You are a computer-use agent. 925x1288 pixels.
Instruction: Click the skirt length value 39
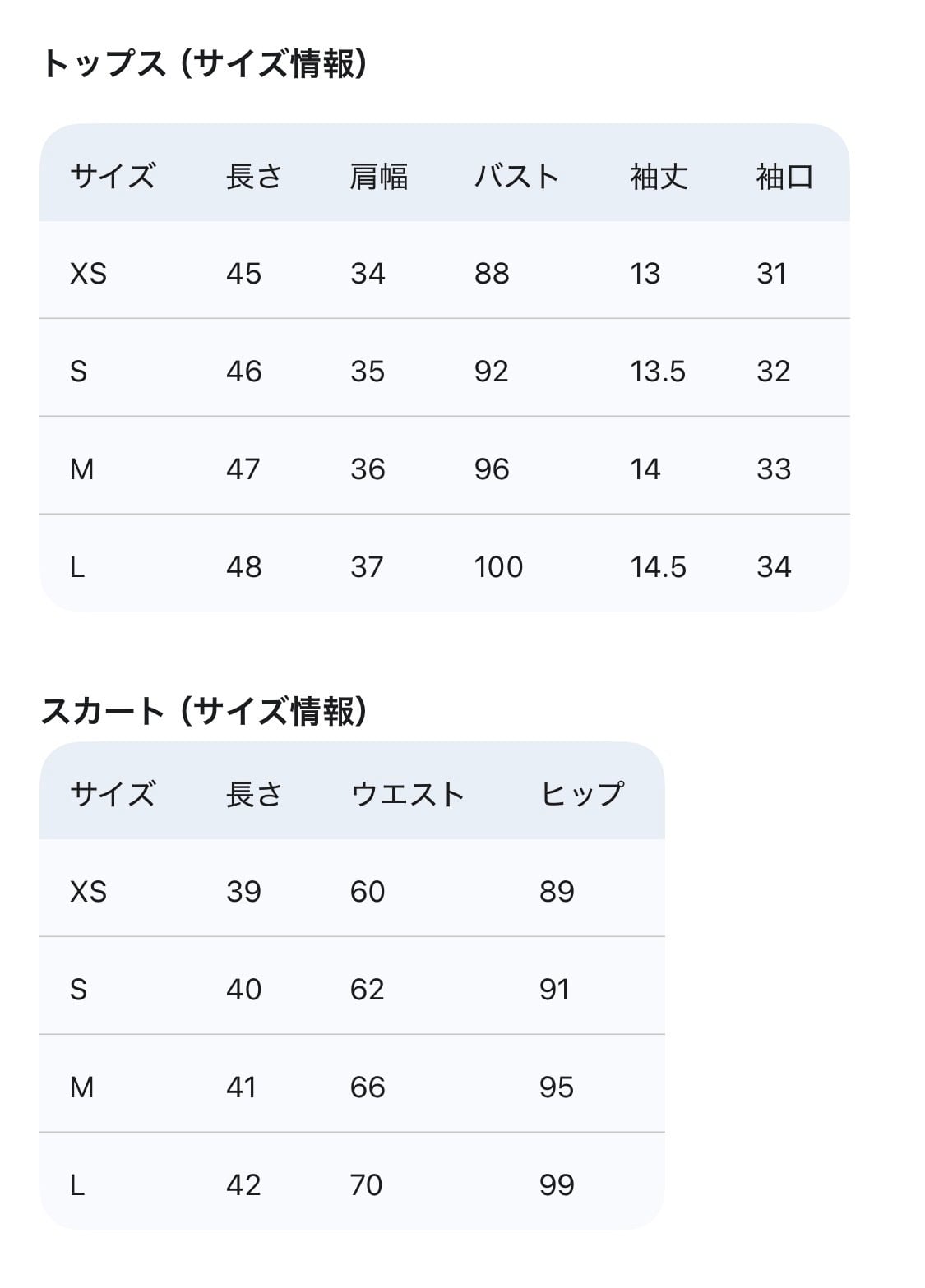click(x=243, y=892)
